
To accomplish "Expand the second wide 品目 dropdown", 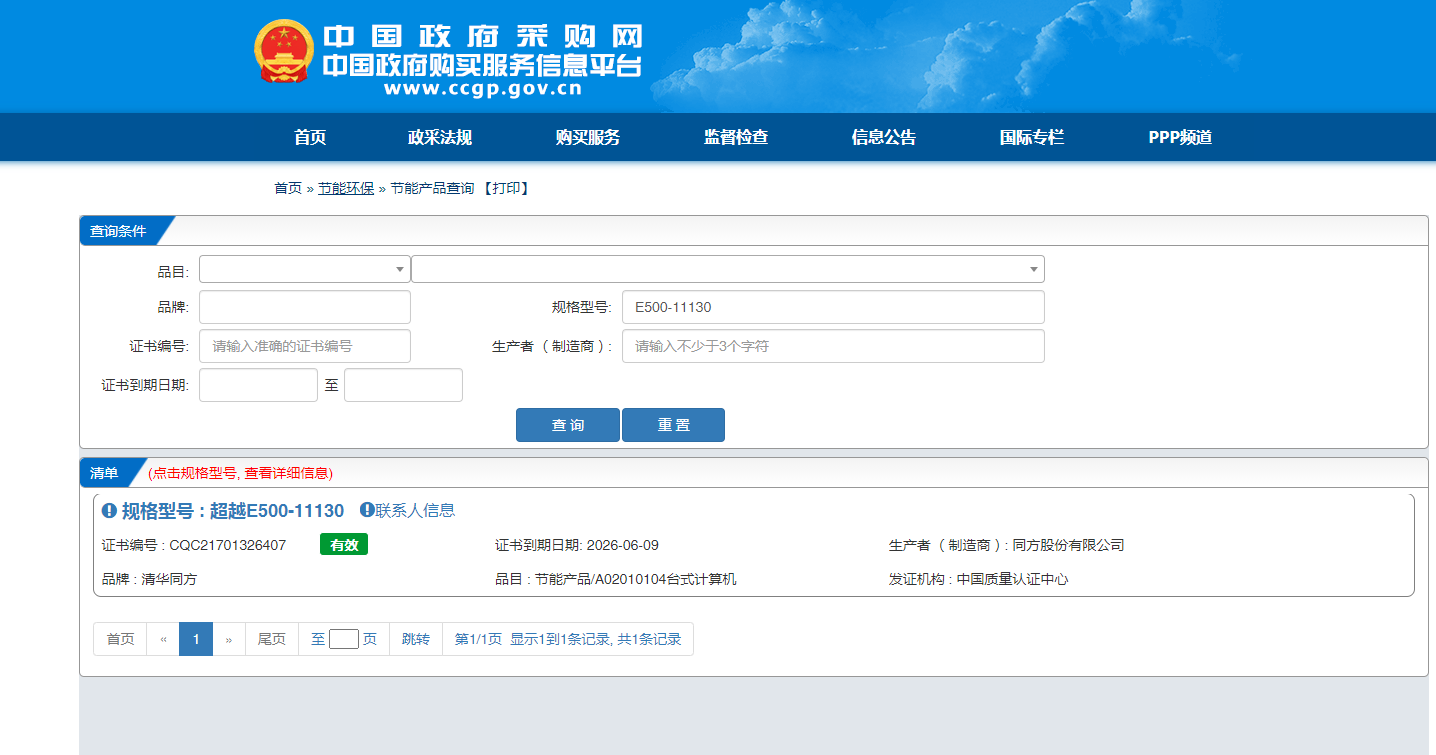I will coord(728,269).
